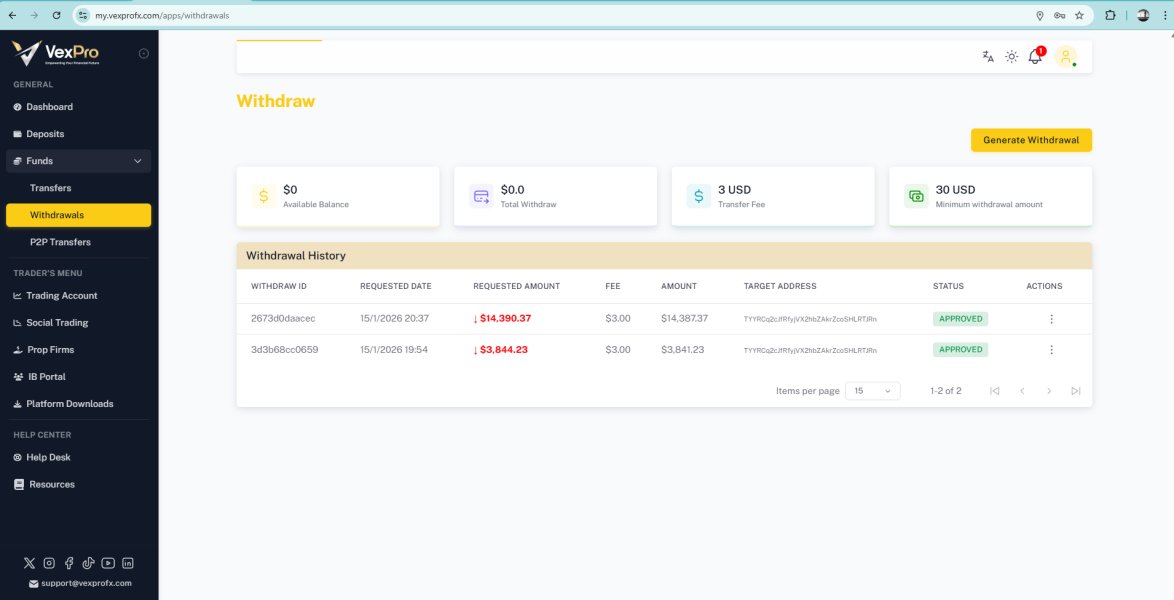
Task: Open actions menu for withdrawal 3d3b68cc0659
Action: click(x=1051, y=350)
